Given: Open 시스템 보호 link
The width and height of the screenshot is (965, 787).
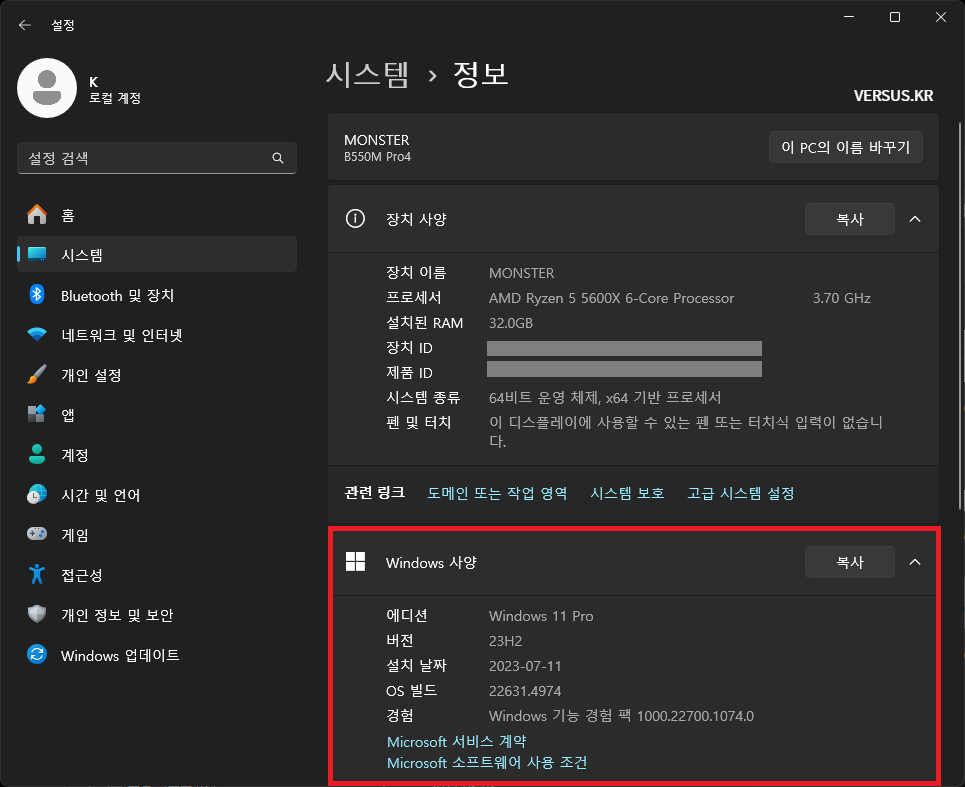Looking at the screenshot, I should pos(627,493).
